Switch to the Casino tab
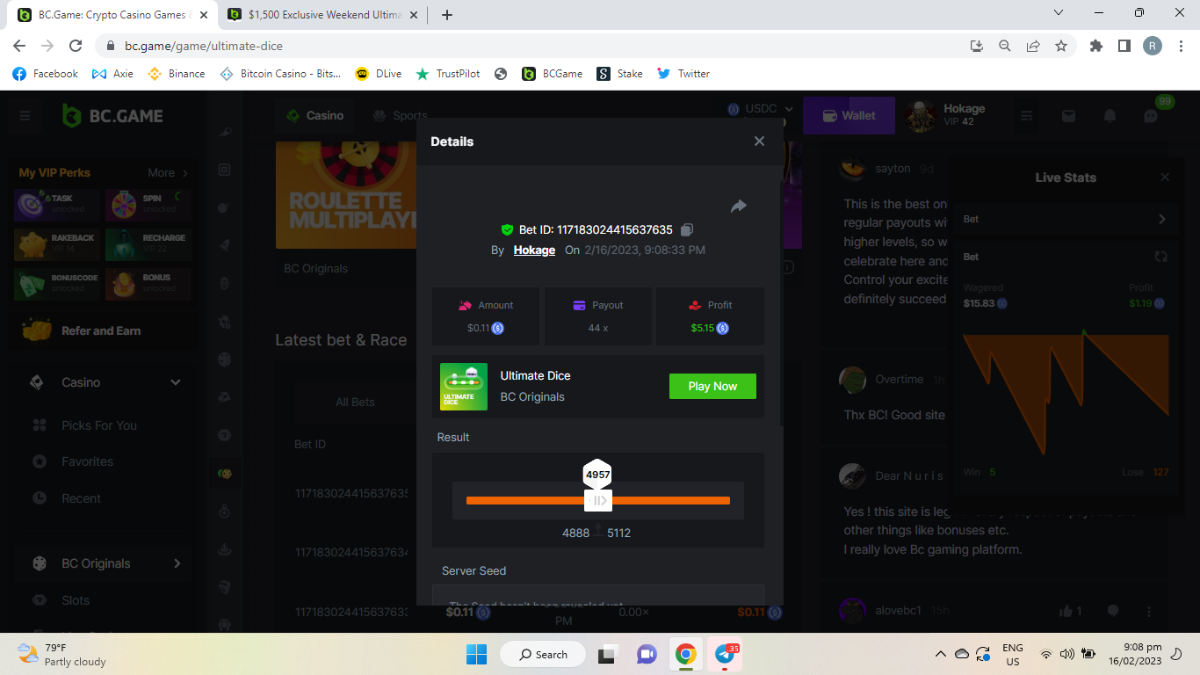 click(316, 116)
